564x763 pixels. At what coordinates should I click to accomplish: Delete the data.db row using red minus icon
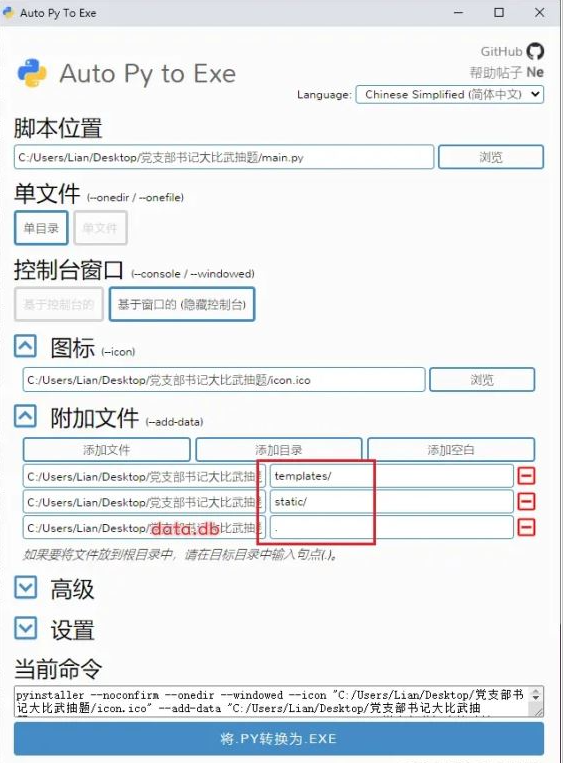pos(526,527)
